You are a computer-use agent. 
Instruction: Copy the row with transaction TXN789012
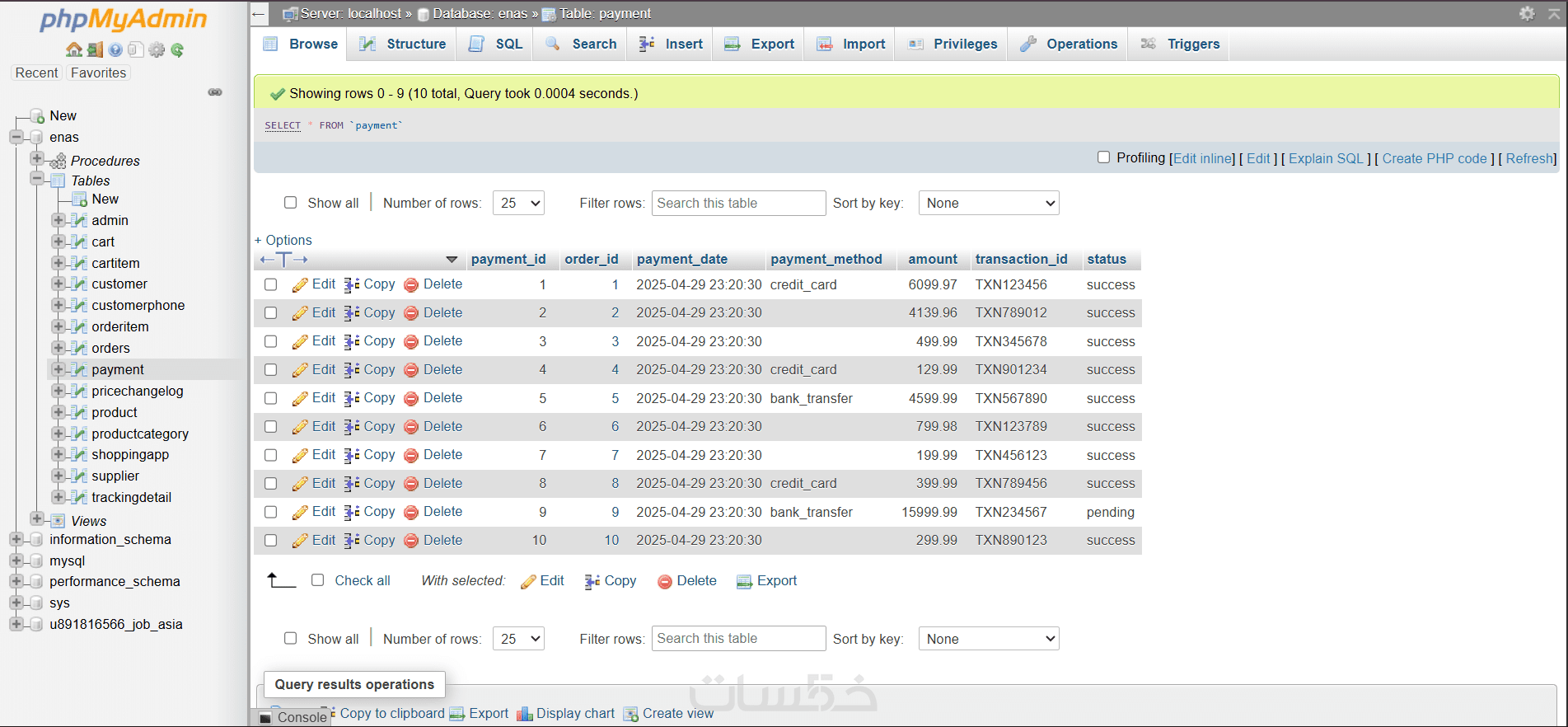tap(369, 313)
